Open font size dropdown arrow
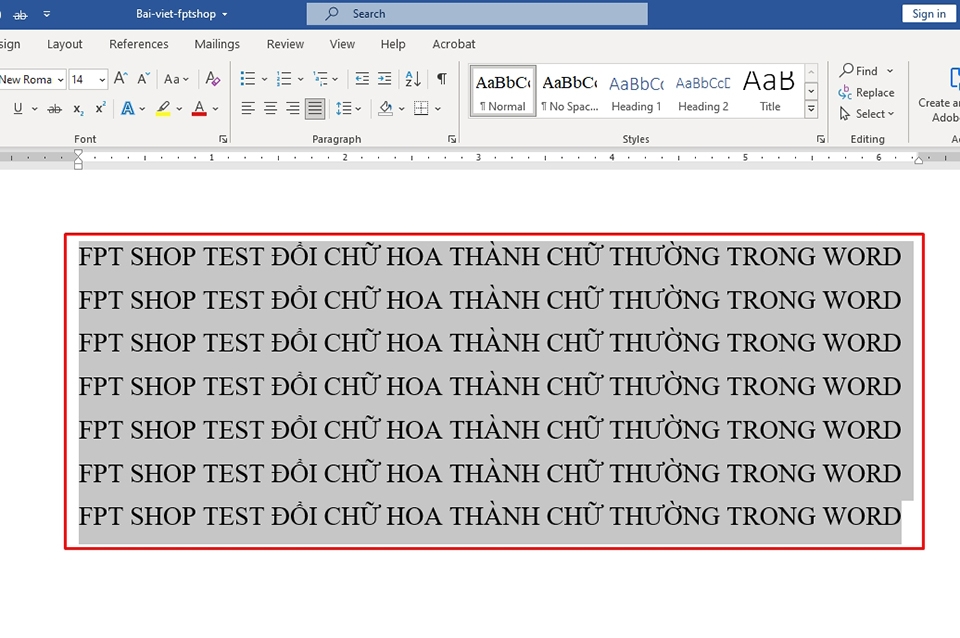 (102, 80)
